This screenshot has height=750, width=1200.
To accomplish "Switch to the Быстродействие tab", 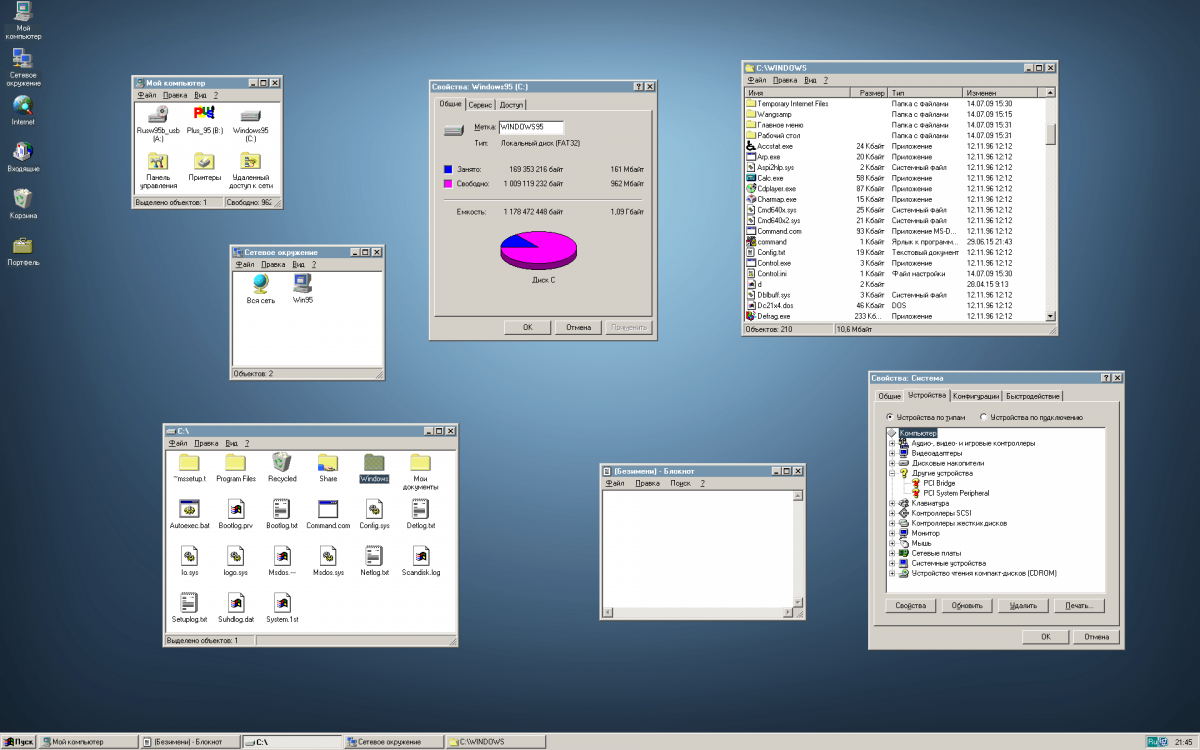I will [1033, 396].
